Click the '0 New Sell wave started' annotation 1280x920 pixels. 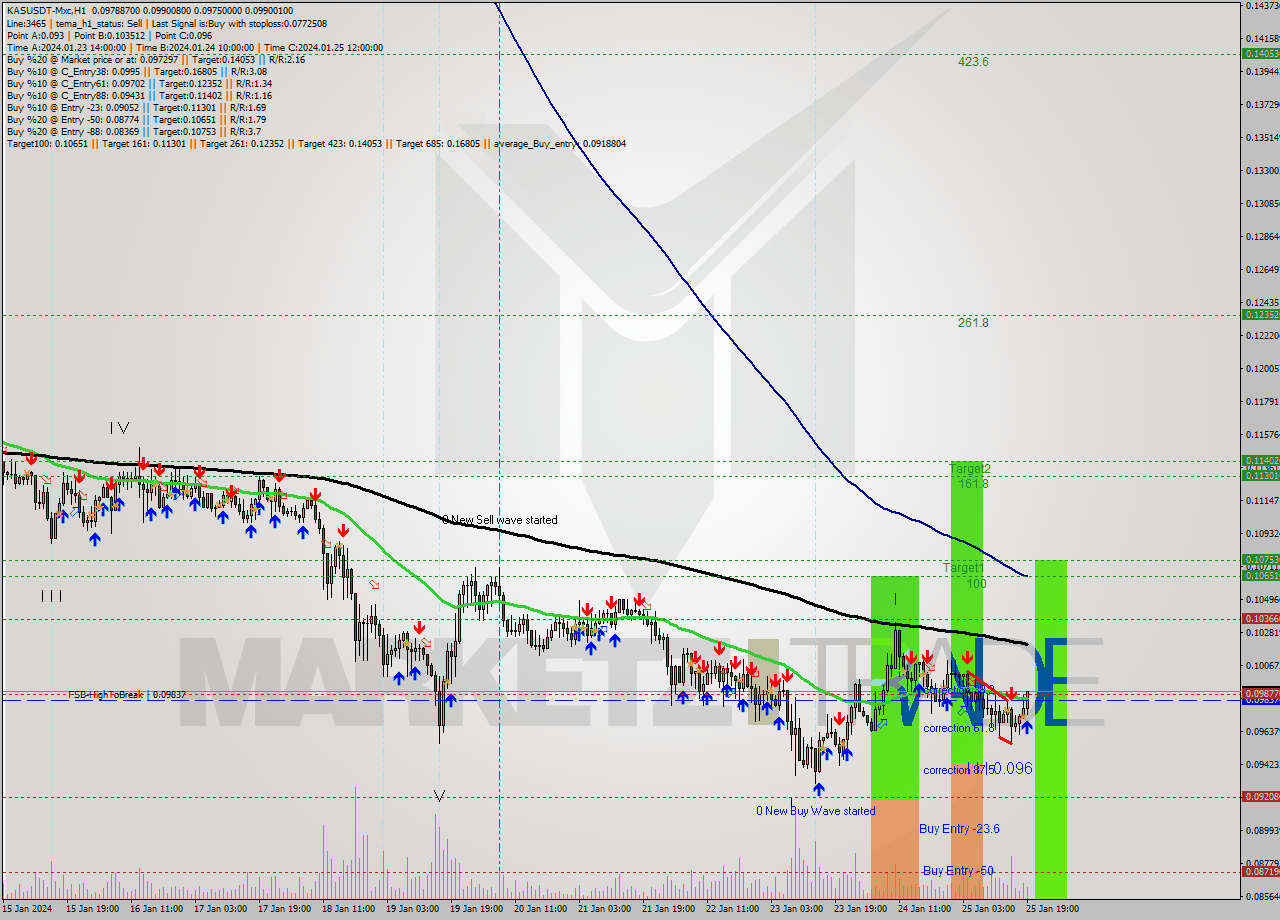point(500,520)
